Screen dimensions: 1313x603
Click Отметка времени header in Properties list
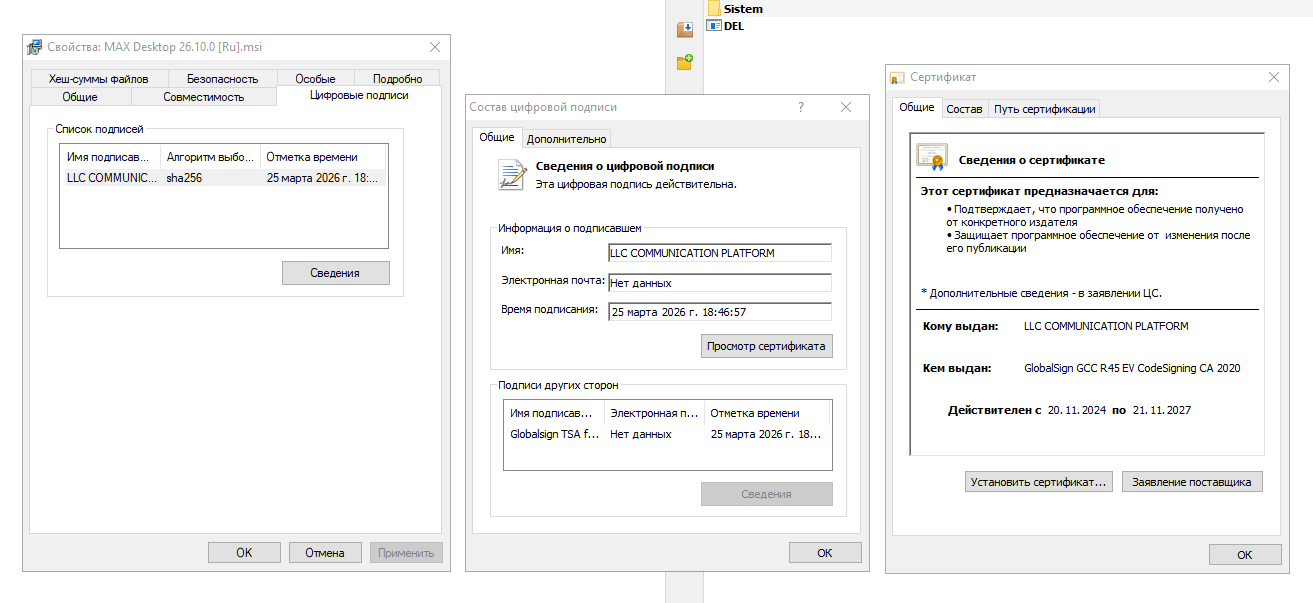pos(324,157)
